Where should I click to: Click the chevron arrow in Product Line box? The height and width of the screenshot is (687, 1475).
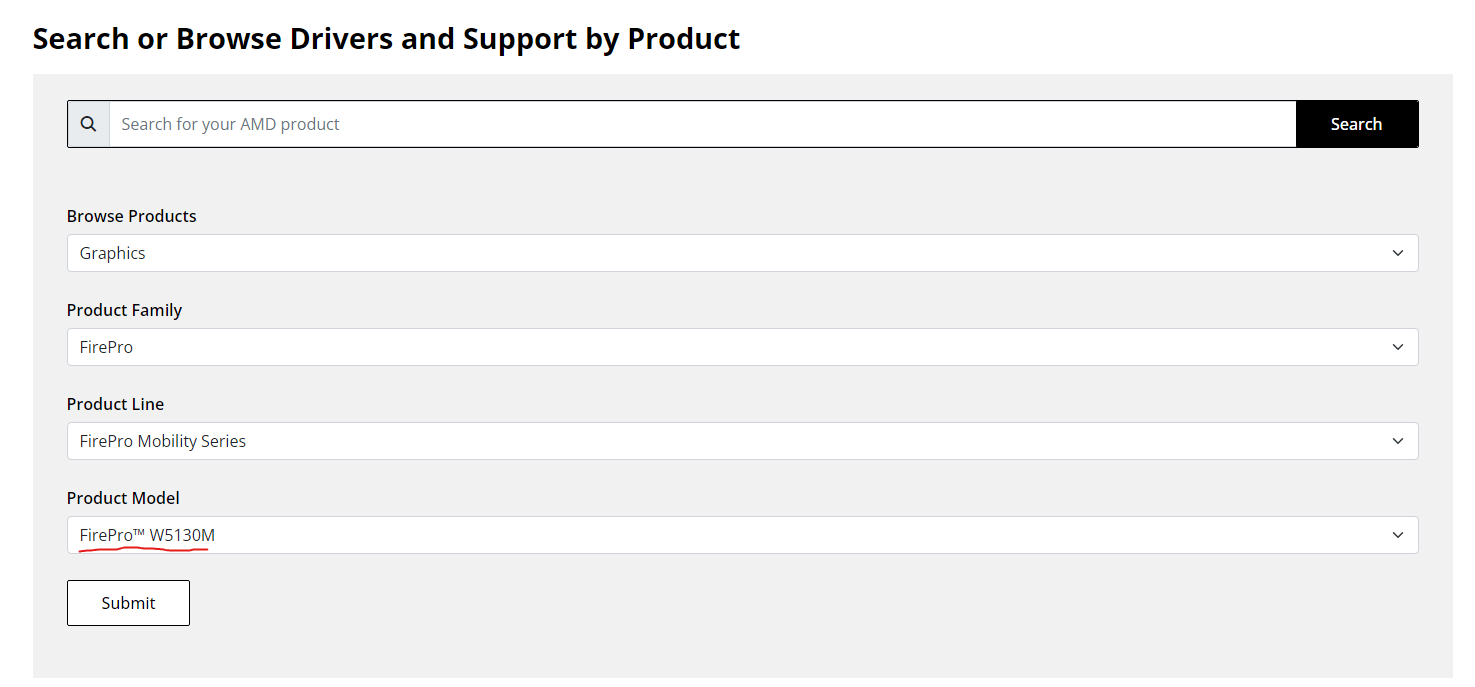click(1398, 441)
